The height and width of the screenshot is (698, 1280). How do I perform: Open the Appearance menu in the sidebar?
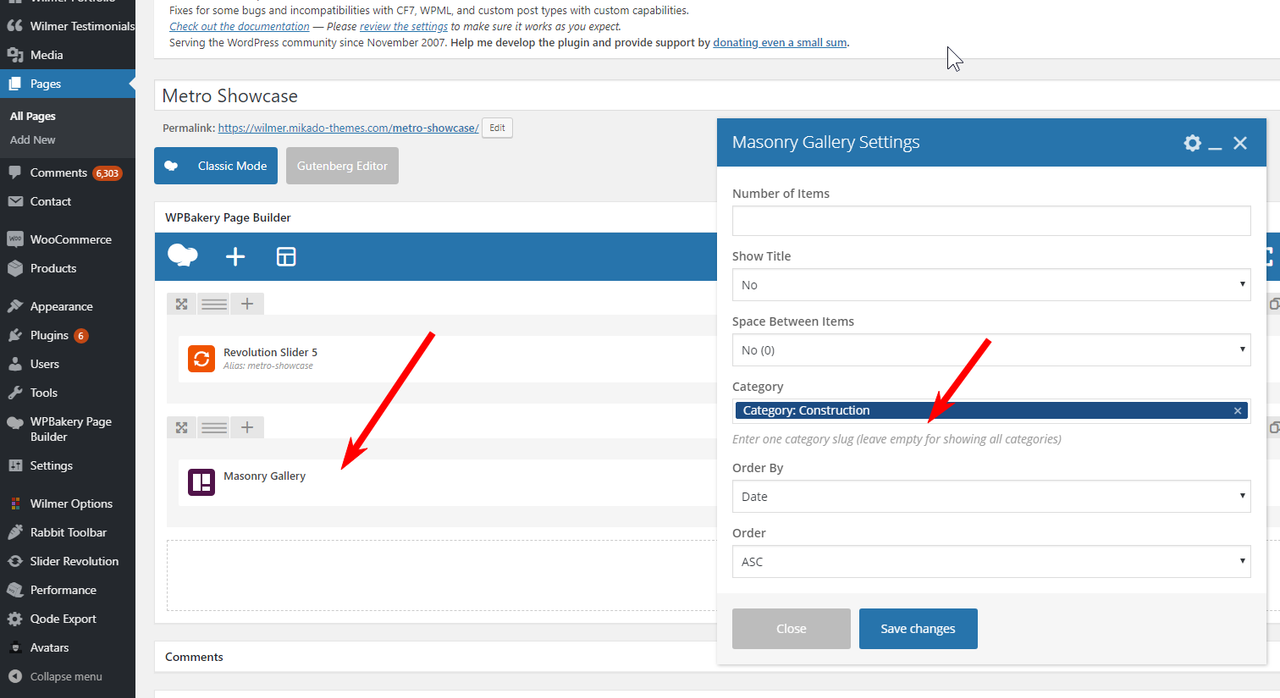coord(67,307)
